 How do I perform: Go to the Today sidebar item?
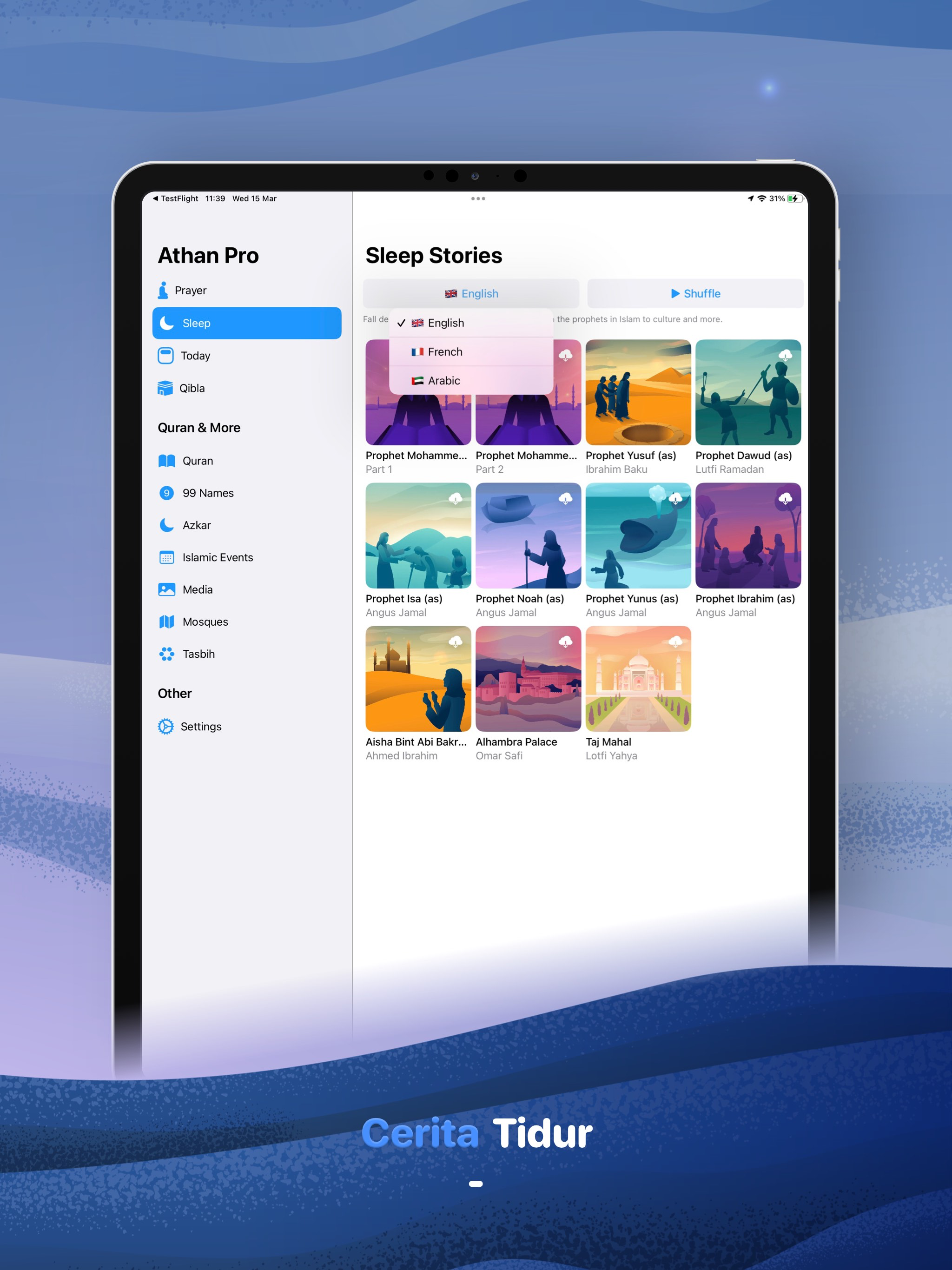click(x=247, y=356)
